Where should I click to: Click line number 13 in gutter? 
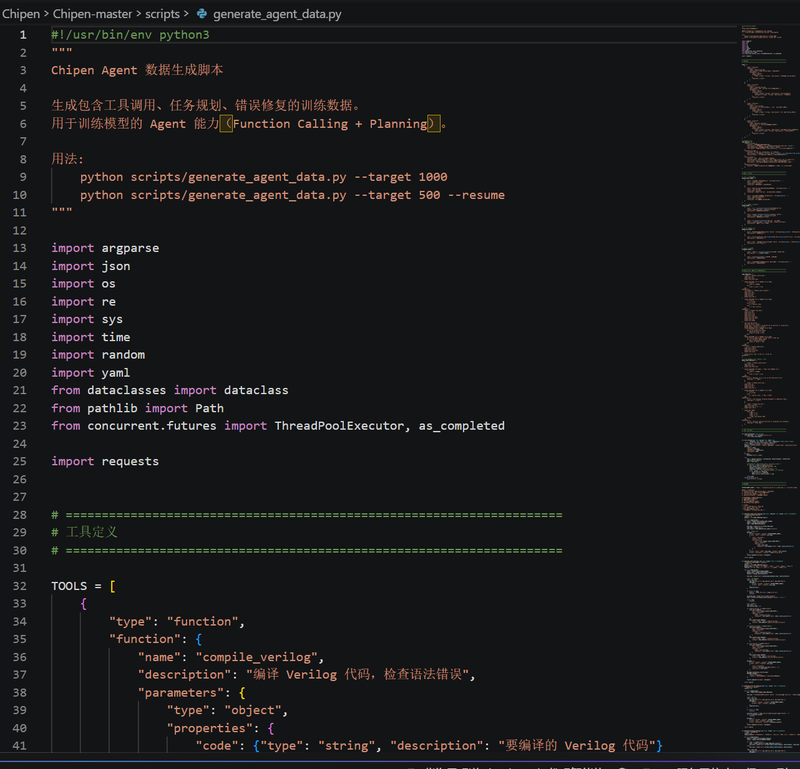[19, 248]
